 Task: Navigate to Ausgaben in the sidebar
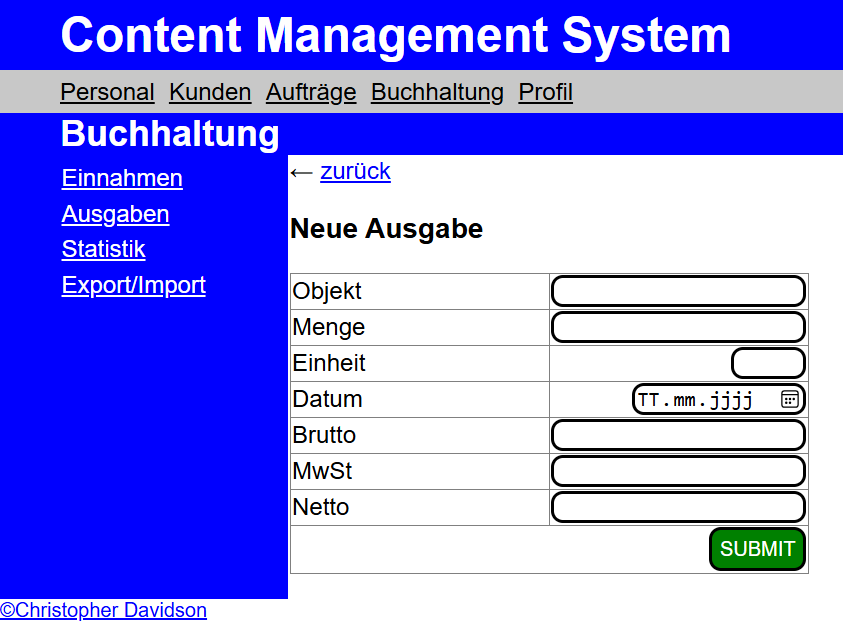tap(115, 214)
